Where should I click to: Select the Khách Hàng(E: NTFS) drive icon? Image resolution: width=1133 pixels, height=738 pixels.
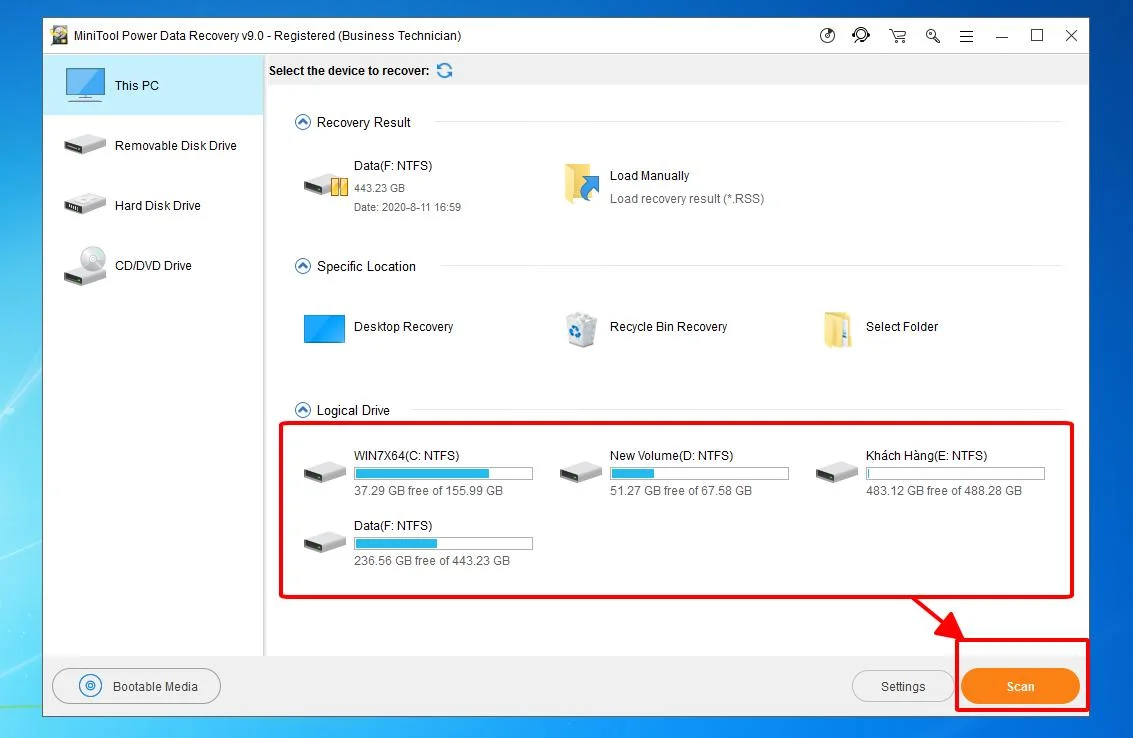(x=837, y=472)
